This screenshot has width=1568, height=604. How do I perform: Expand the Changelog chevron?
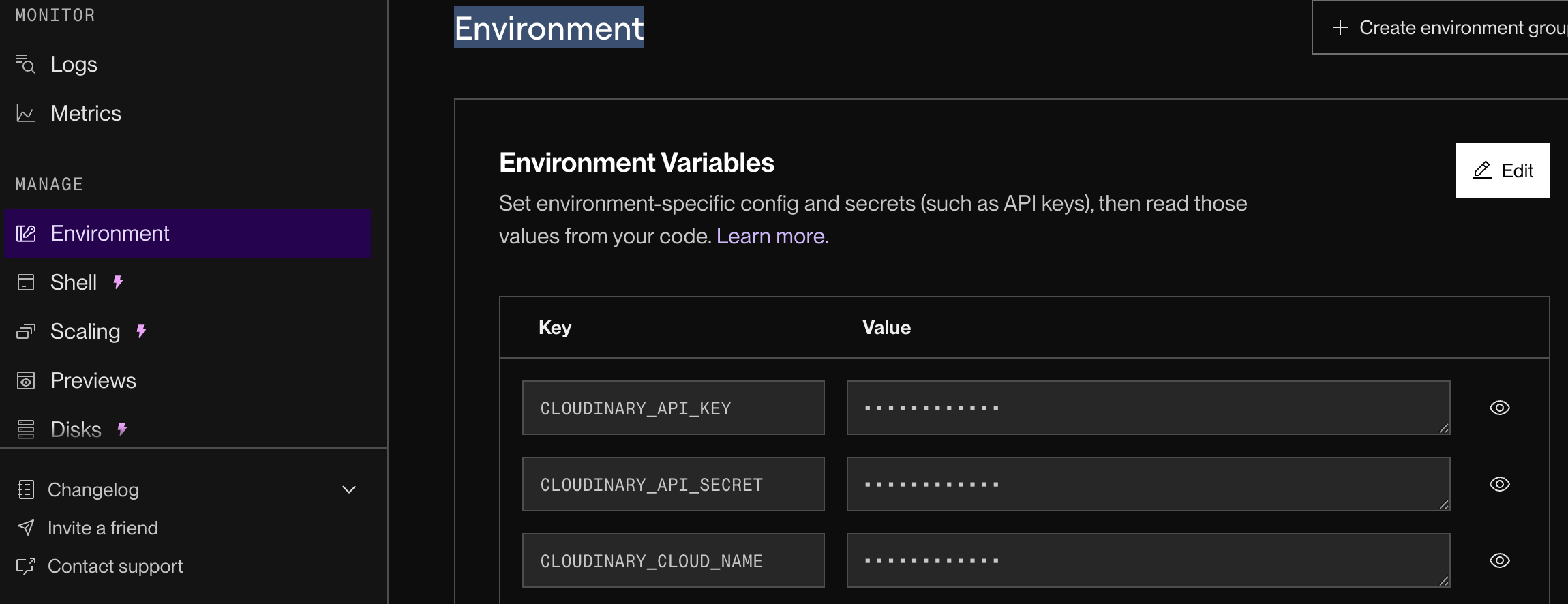point(349,489)
